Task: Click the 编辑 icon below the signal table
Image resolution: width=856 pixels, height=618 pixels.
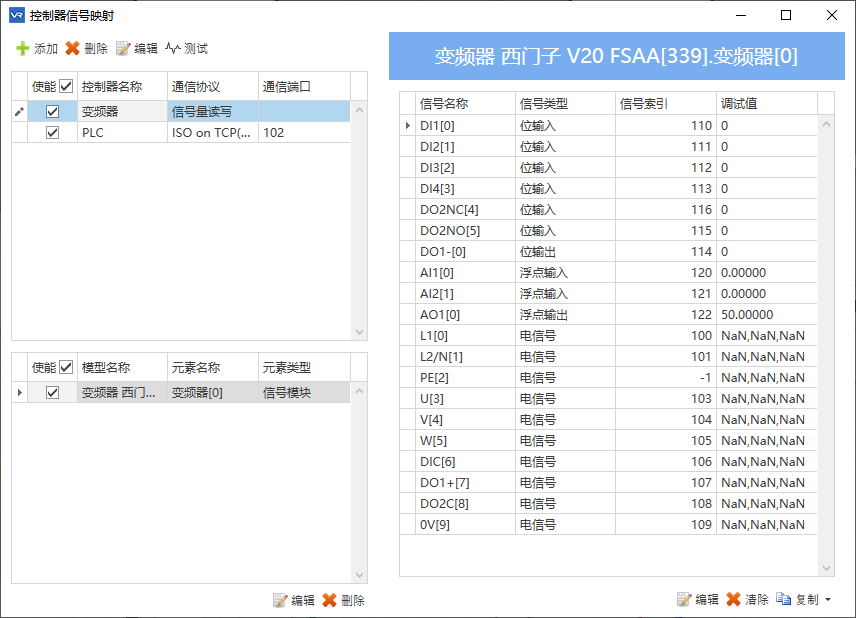Action: 683,599
